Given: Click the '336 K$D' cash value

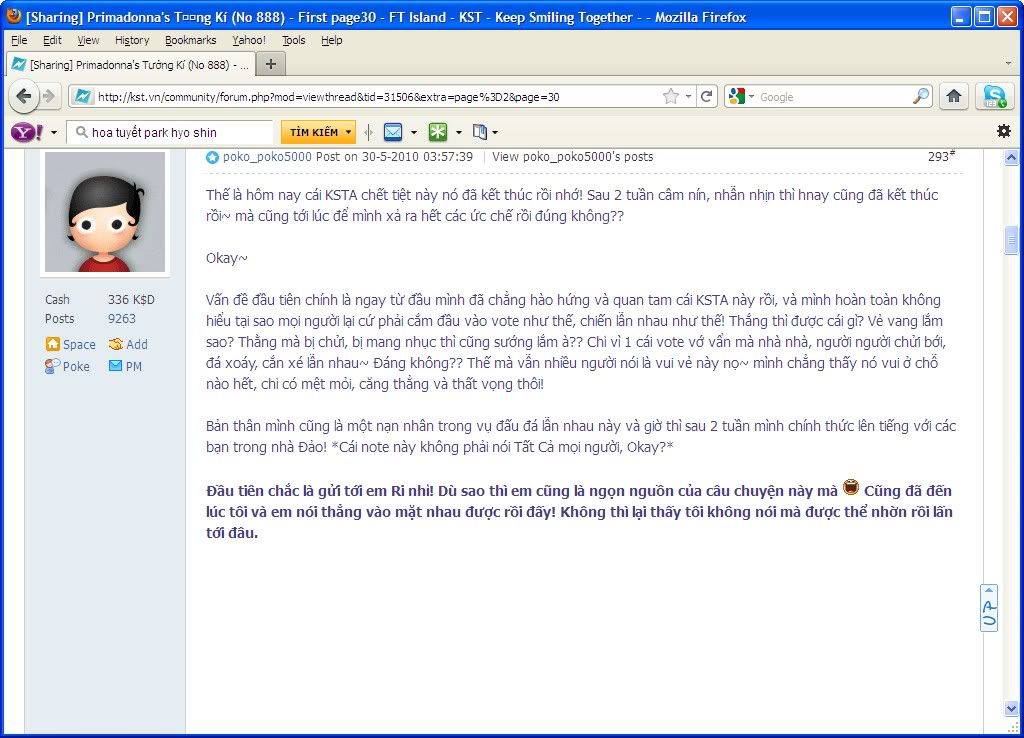Looking at the screenshot, I should click(x=131, y=300).
